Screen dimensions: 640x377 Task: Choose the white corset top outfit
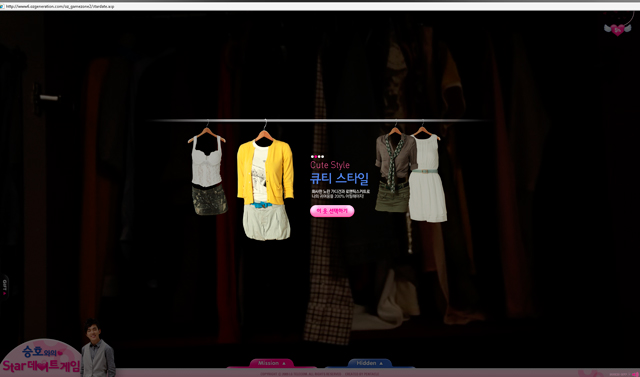tap(207, 171)
